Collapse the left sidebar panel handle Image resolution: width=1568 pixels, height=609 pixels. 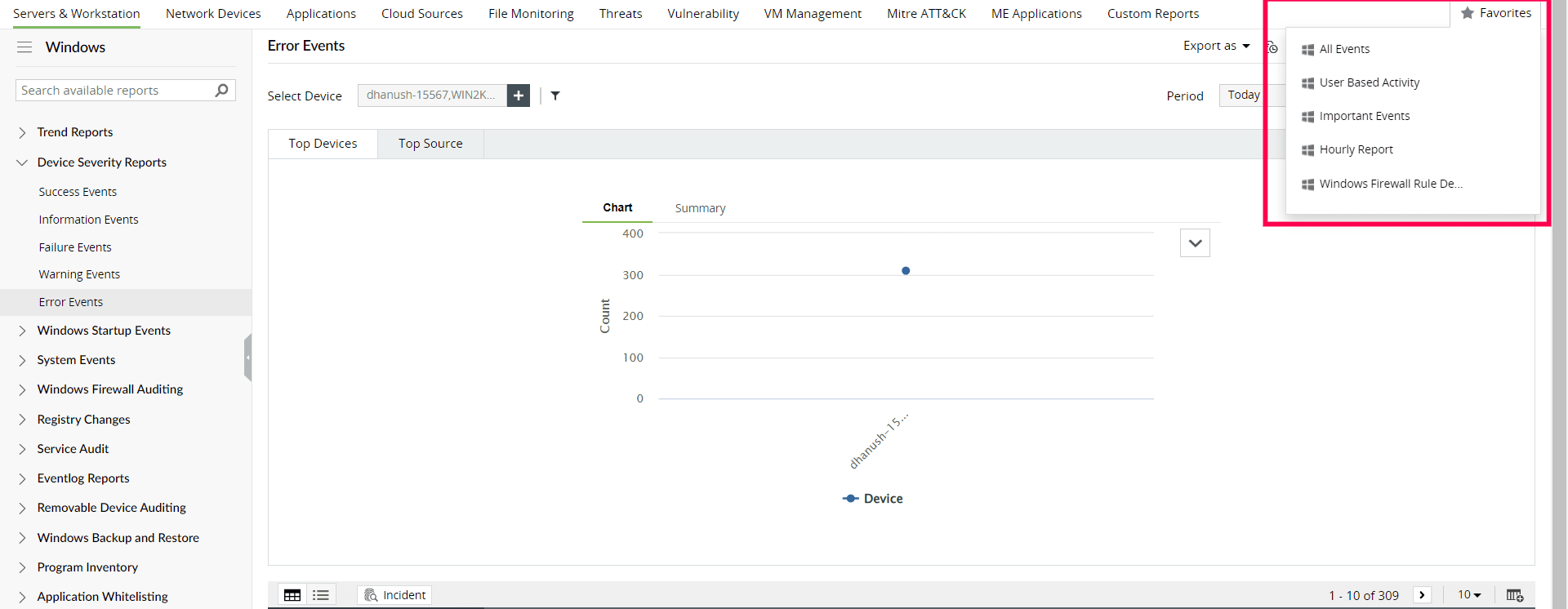coord(247,357)
